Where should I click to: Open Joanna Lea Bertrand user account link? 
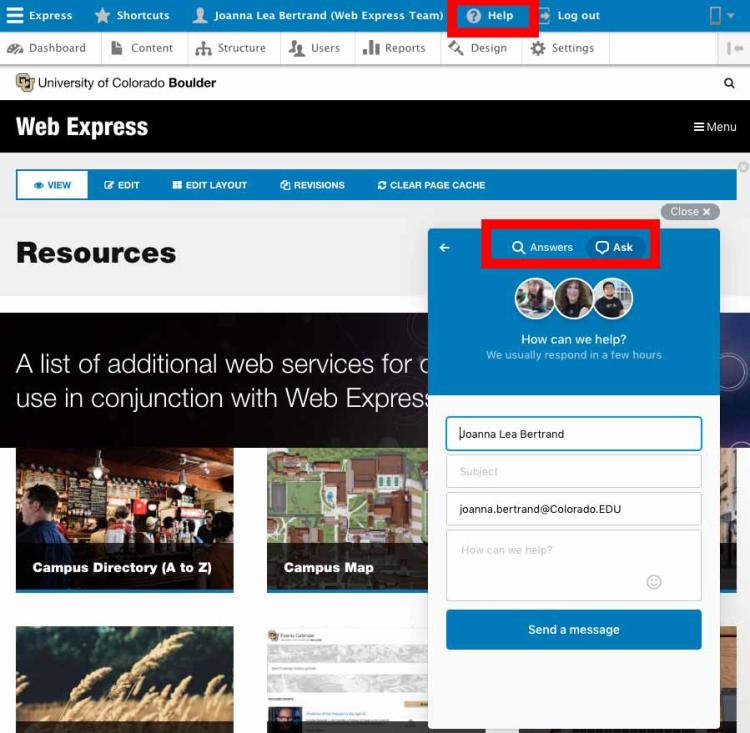[x=318, y=15]
